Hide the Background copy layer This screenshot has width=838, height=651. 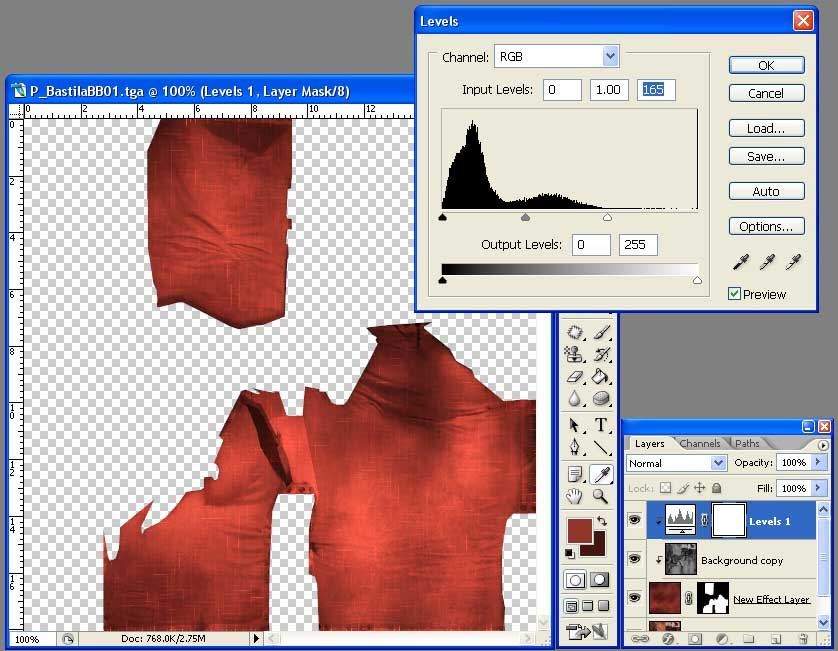634,560
